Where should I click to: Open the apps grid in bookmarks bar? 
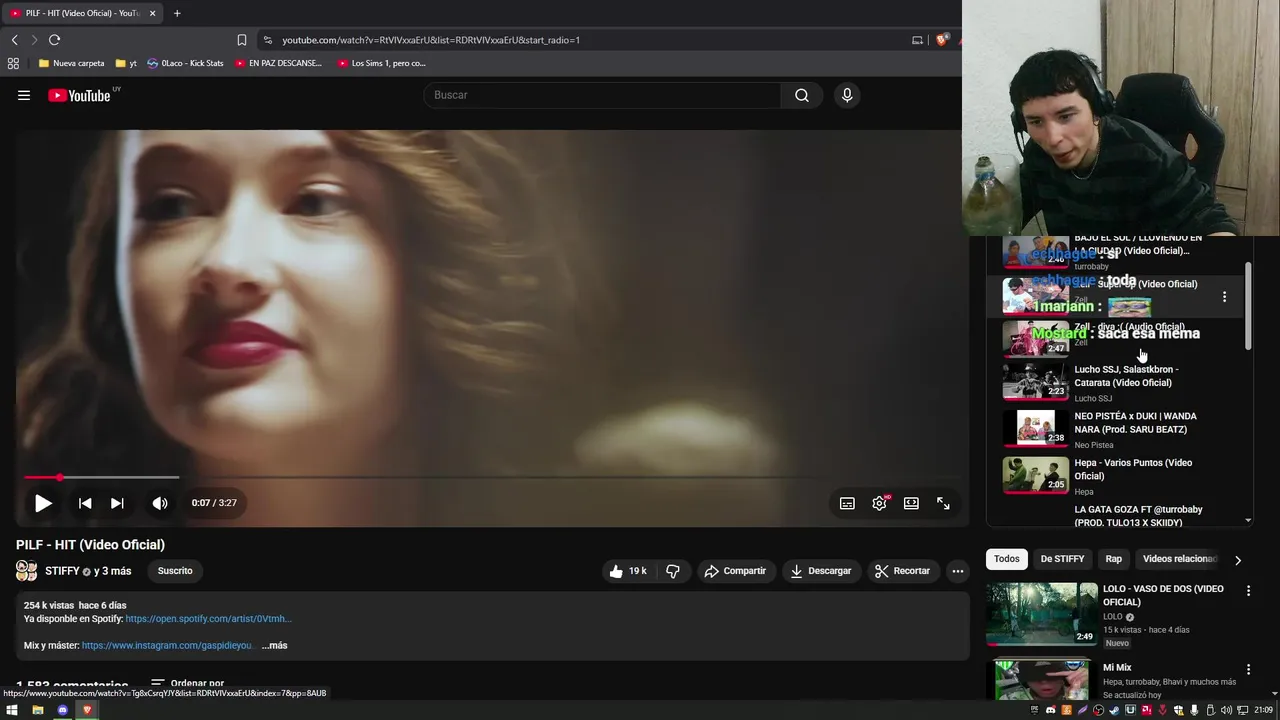[13, 63]
